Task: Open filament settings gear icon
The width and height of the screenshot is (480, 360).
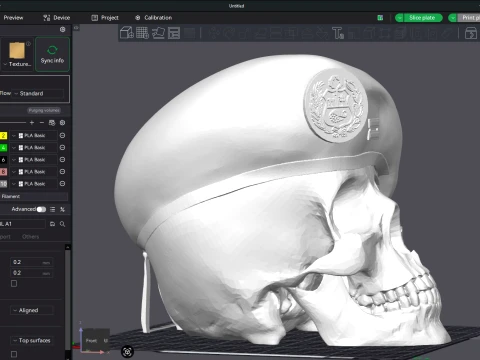Action: (x=62, y=123)
